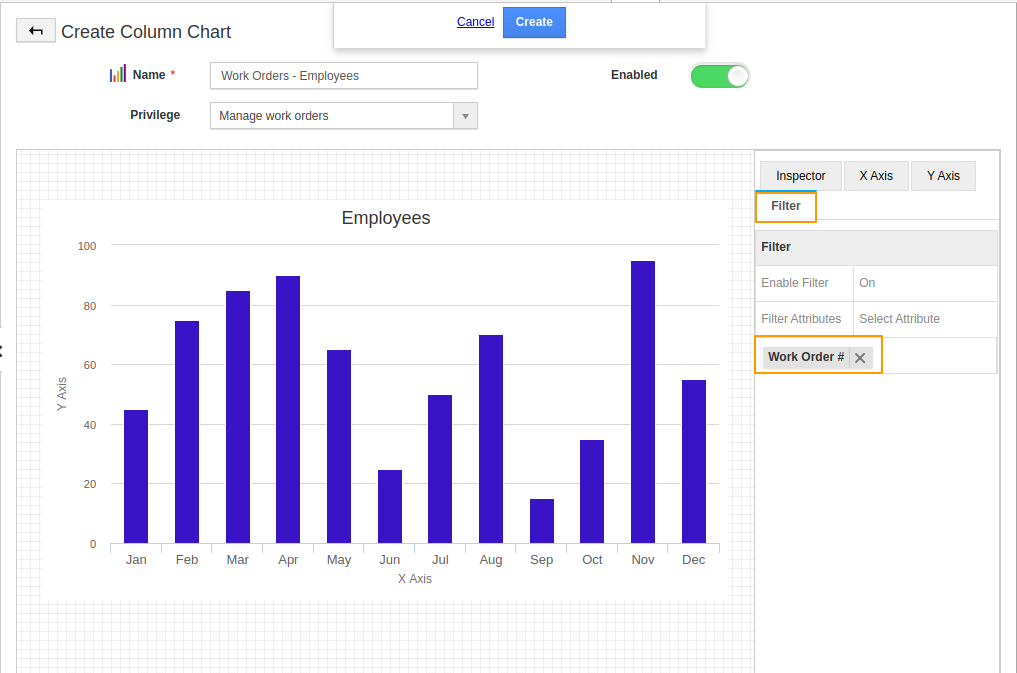Screen dimensions: 1017x673
Task: Click the Work Order # filter chip
Action: 805,357
